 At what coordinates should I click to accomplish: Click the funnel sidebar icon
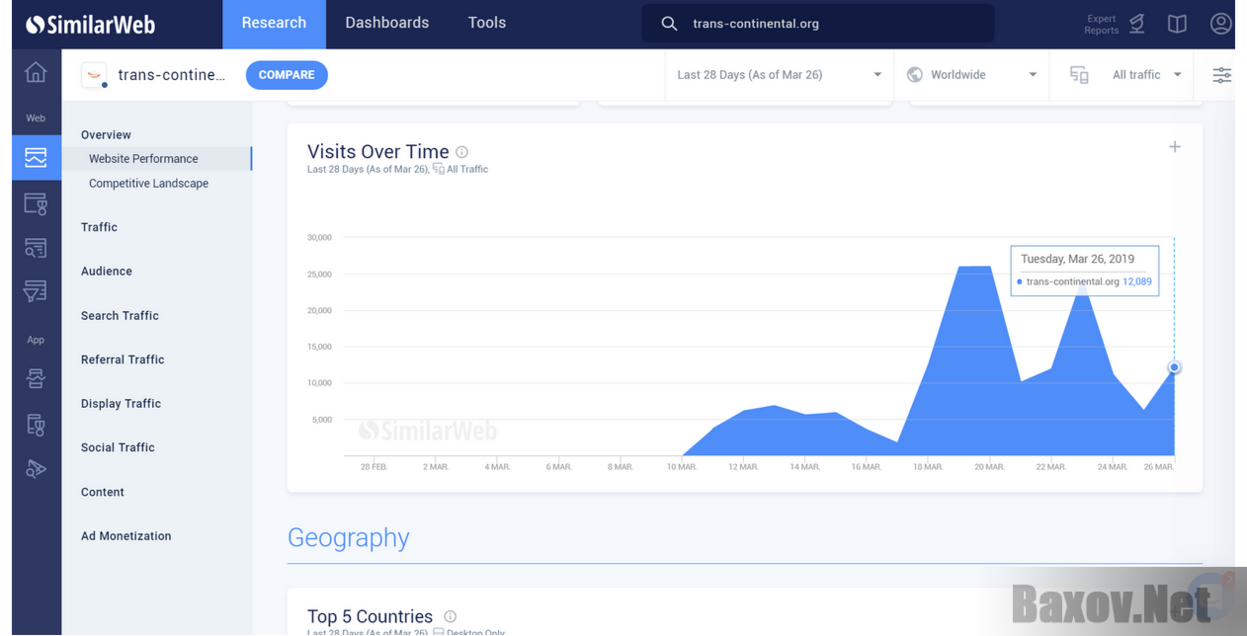[x=36, y=291]
